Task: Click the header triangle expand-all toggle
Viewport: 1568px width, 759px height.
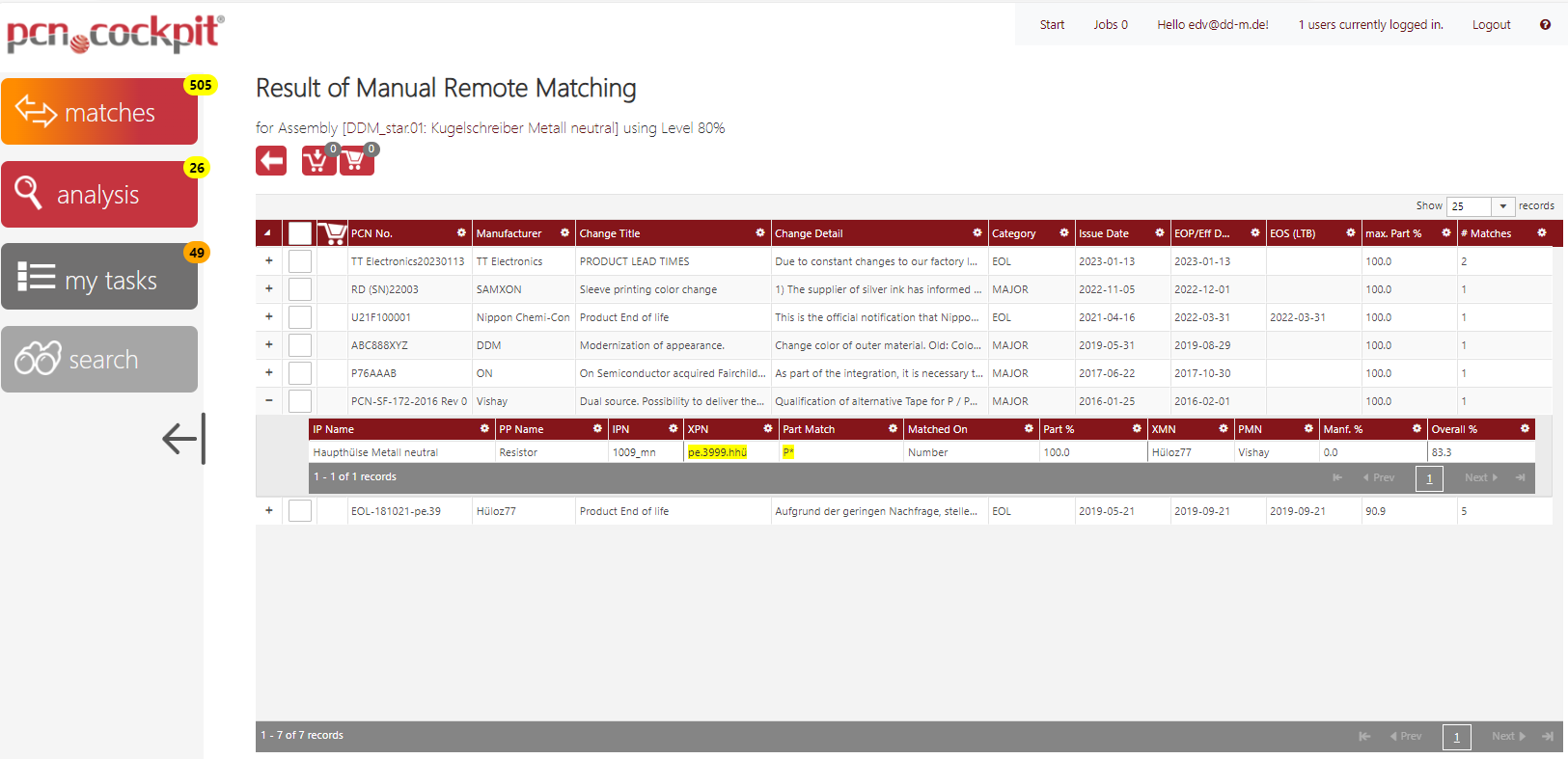Action: click(x=267, y=233)
